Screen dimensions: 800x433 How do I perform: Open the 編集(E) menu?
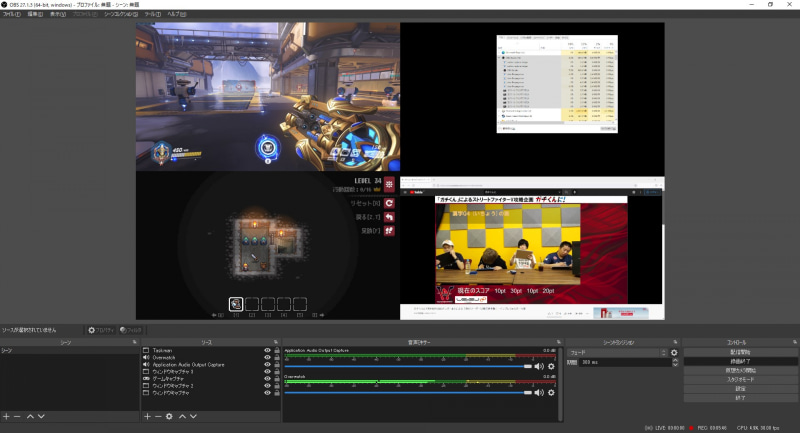pyautogui.click(x=35, y=14)
